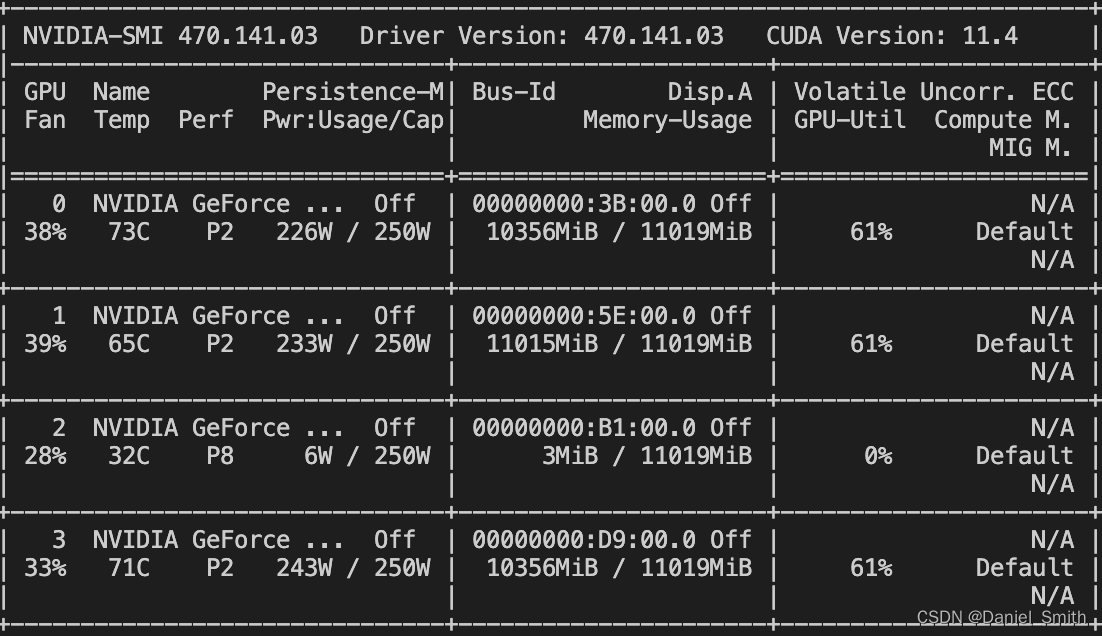The height and width of the screenshot is (636, 1102).
Task: Click bus ID 00000000:D9:00.0
Action: (x=584, y=540)
